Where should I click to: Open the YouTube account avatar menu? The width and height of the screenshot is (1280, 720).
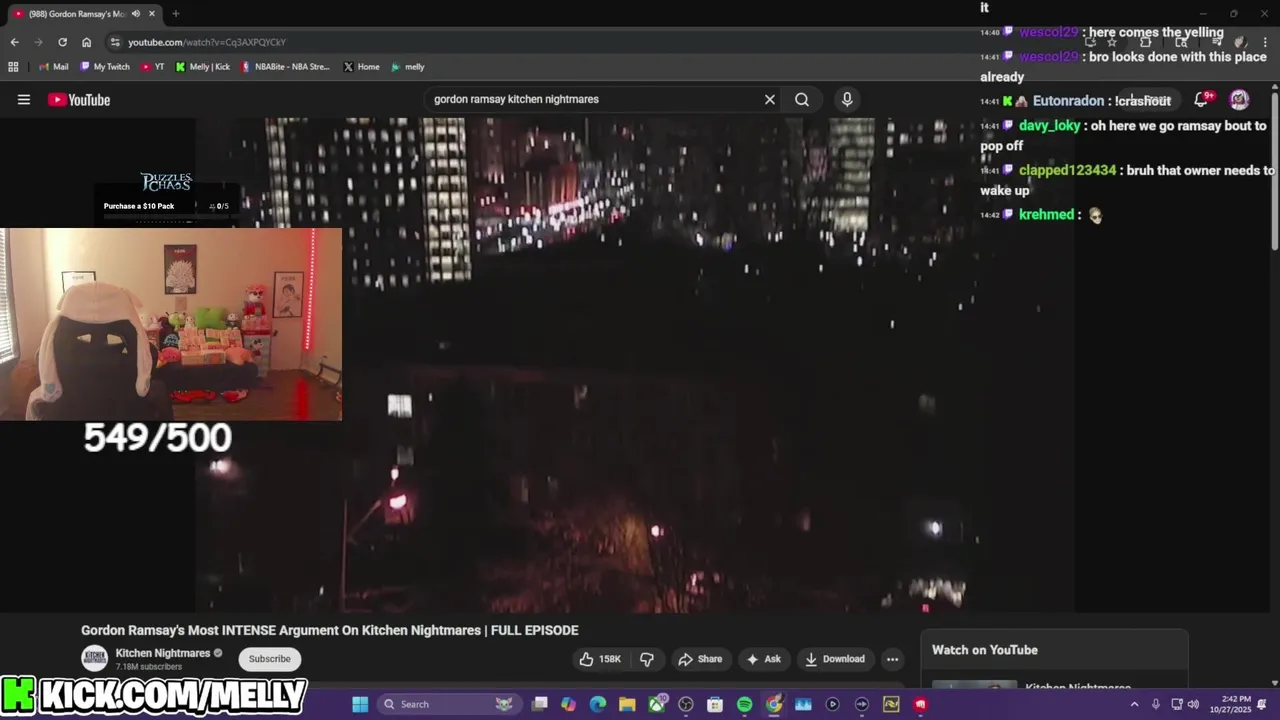1239,99
